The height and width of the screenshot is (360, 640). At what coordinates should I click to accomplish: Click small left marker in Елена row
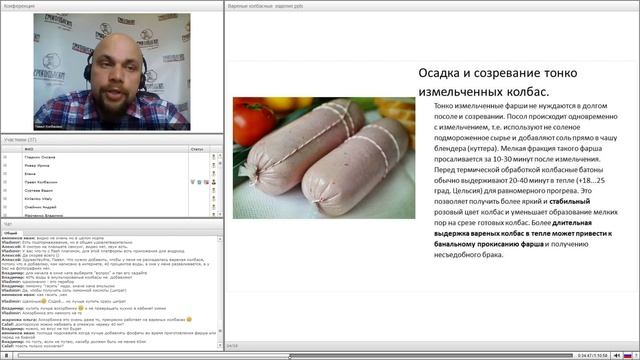pyautogui.click(x=5, y=174)
